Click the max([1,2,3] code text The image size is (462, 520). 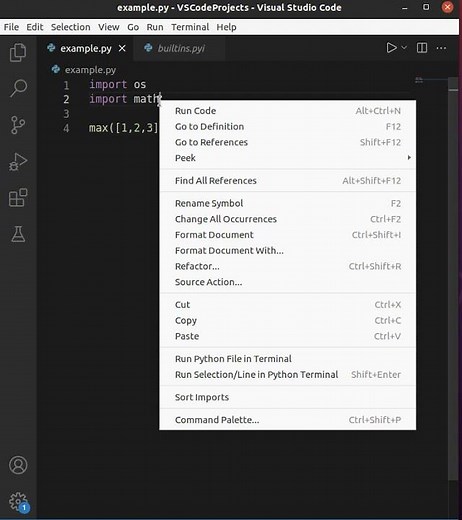[x=123, y=128]
